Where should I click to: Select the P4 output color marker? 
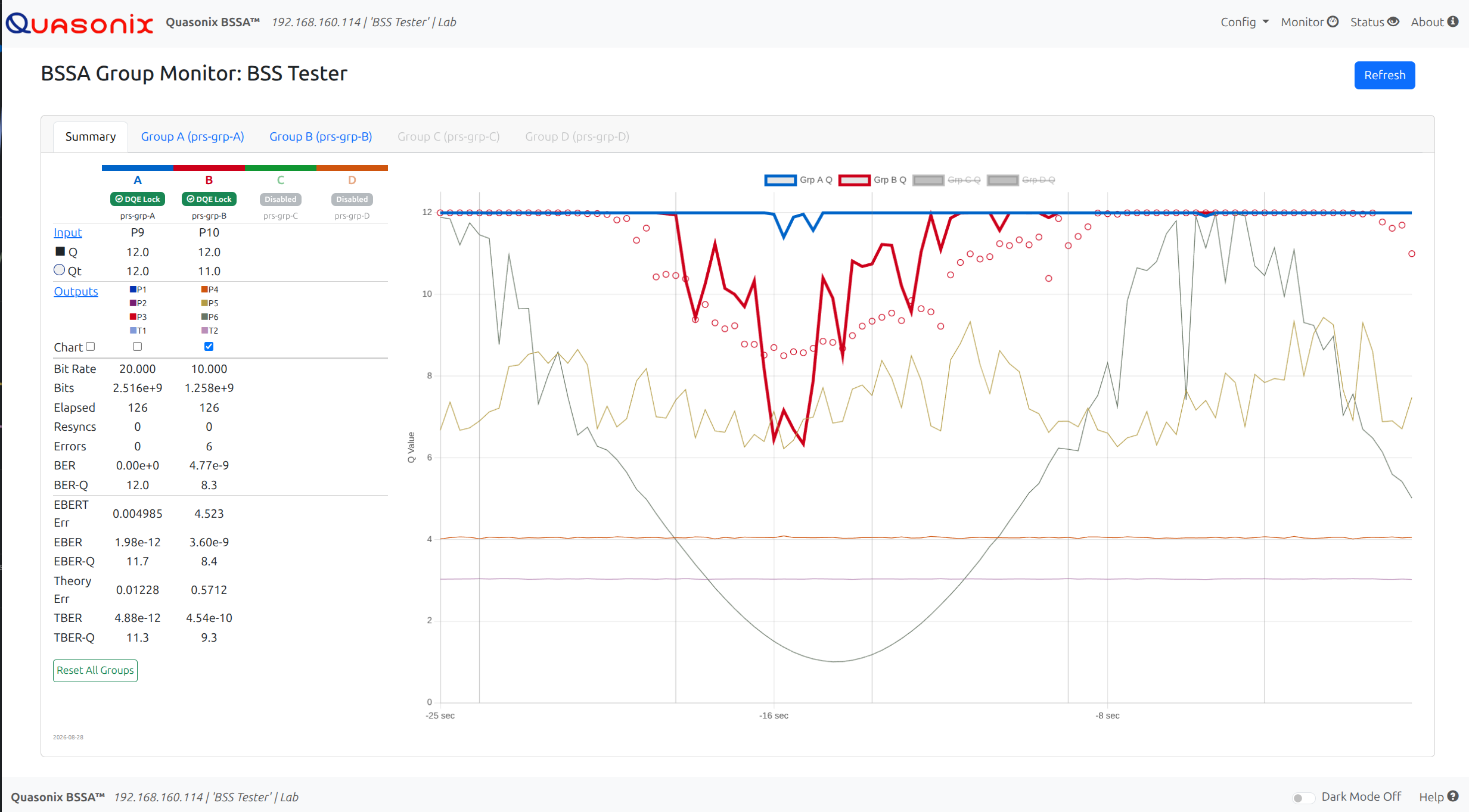click(204, 290)
